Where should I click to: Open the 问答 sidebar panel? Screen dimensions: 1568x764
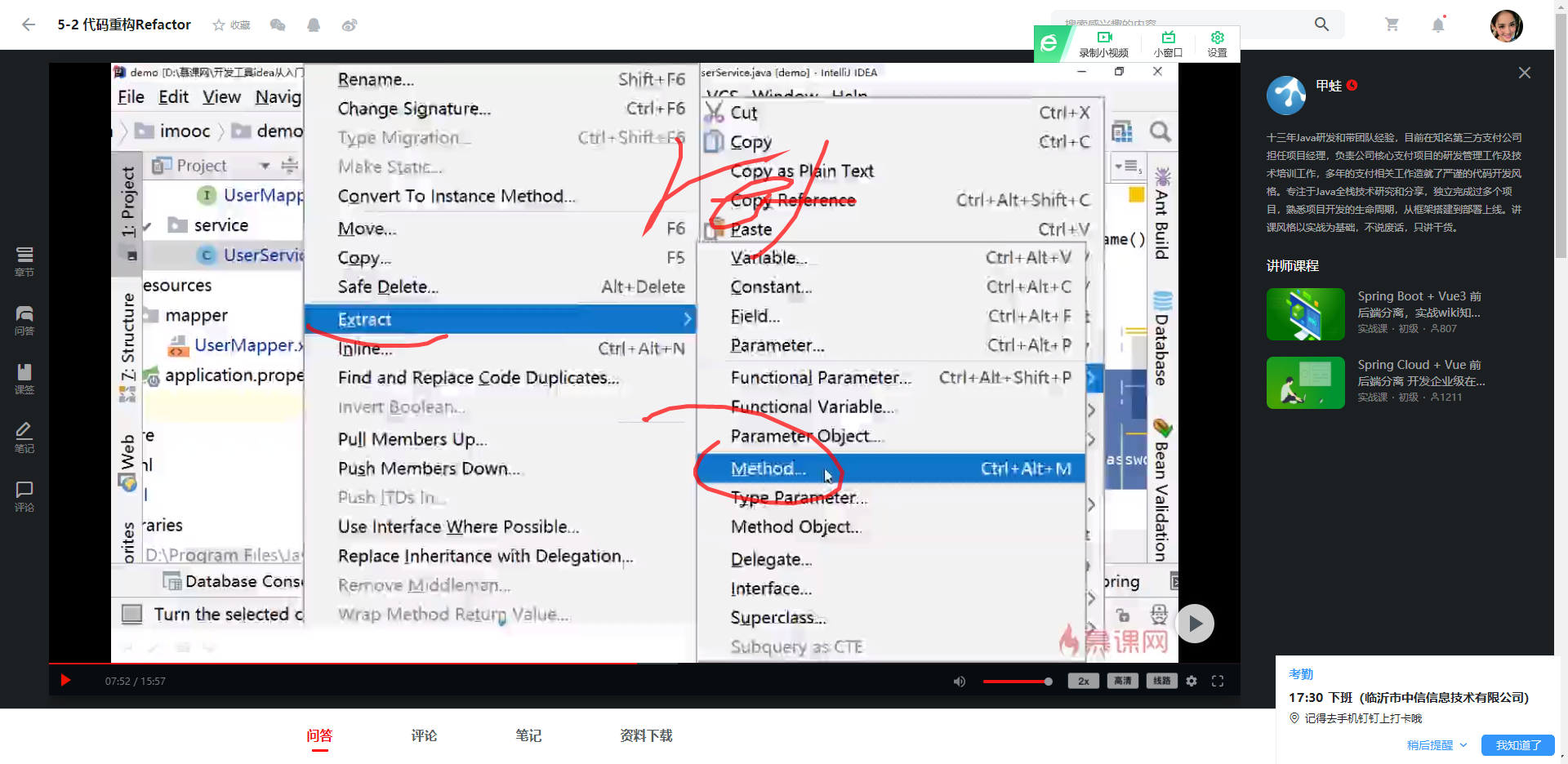[x=24, y=321]
